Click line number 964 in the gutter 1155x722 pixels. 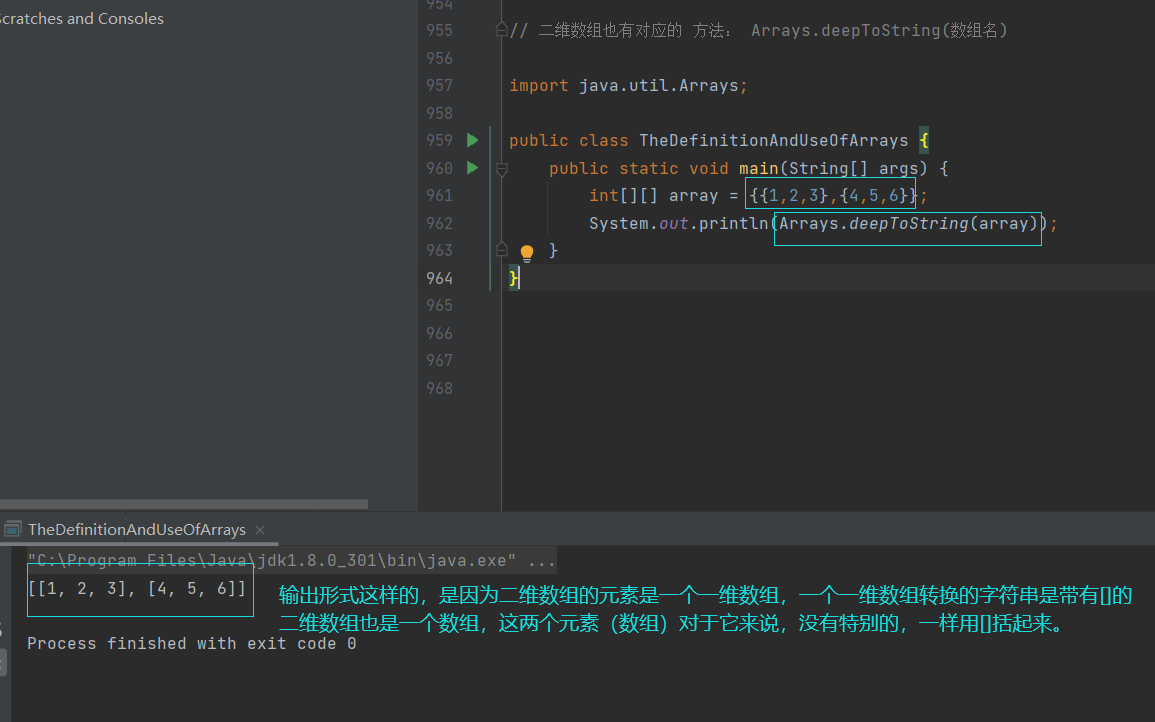[439, 278]
